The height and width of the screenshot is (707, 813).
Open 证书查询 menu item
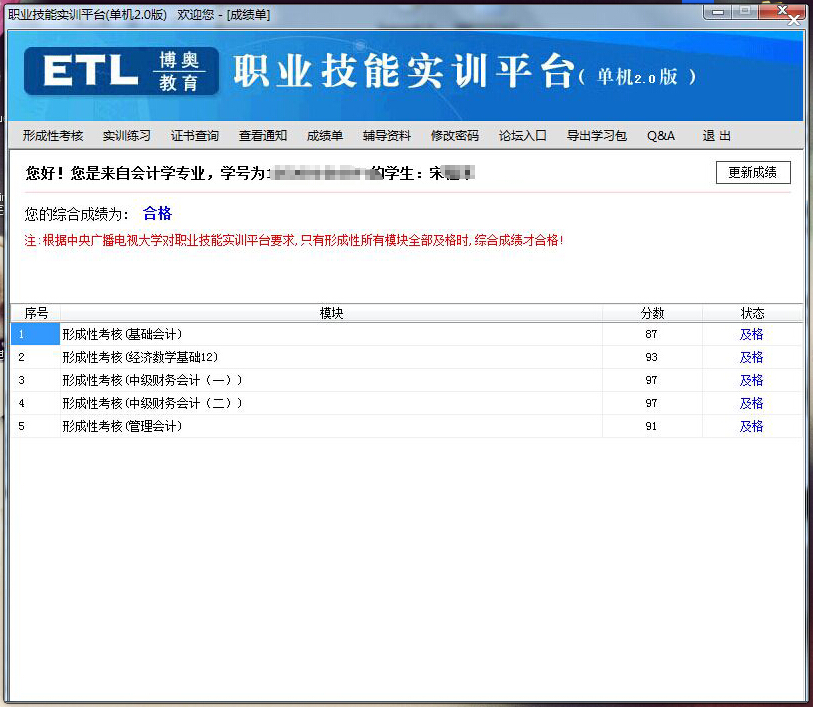coord(195,136)
